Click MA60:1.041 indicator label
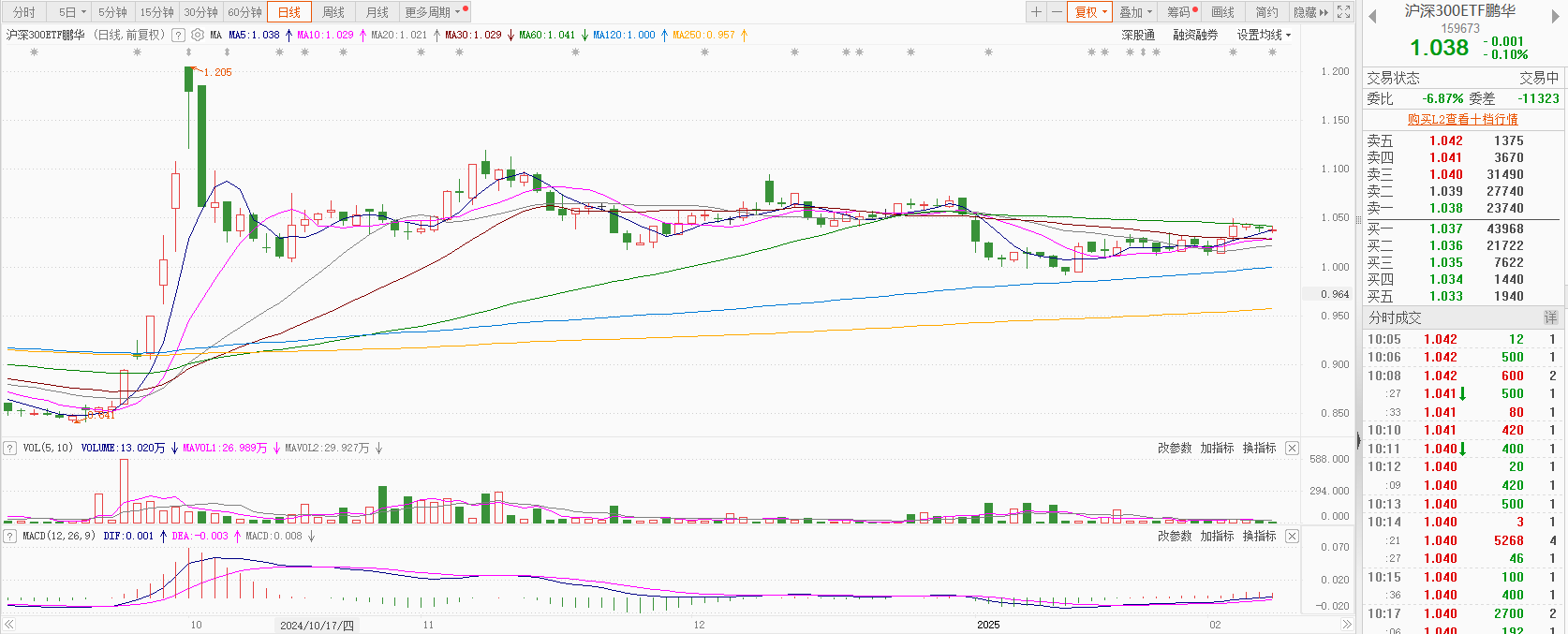Image resolution: width=1568 pixels, height=634 pixels. pos(547,35)
